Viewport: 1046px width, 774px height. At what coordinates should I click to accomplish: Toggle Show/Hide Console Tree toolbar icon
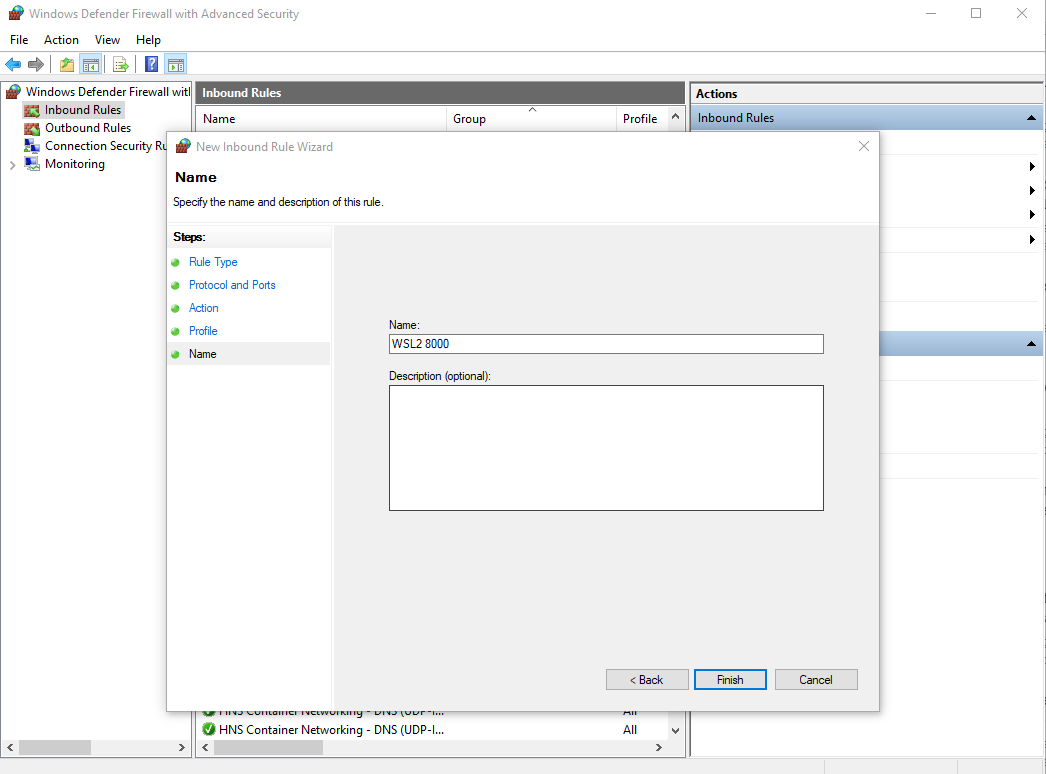click(90, 65)
